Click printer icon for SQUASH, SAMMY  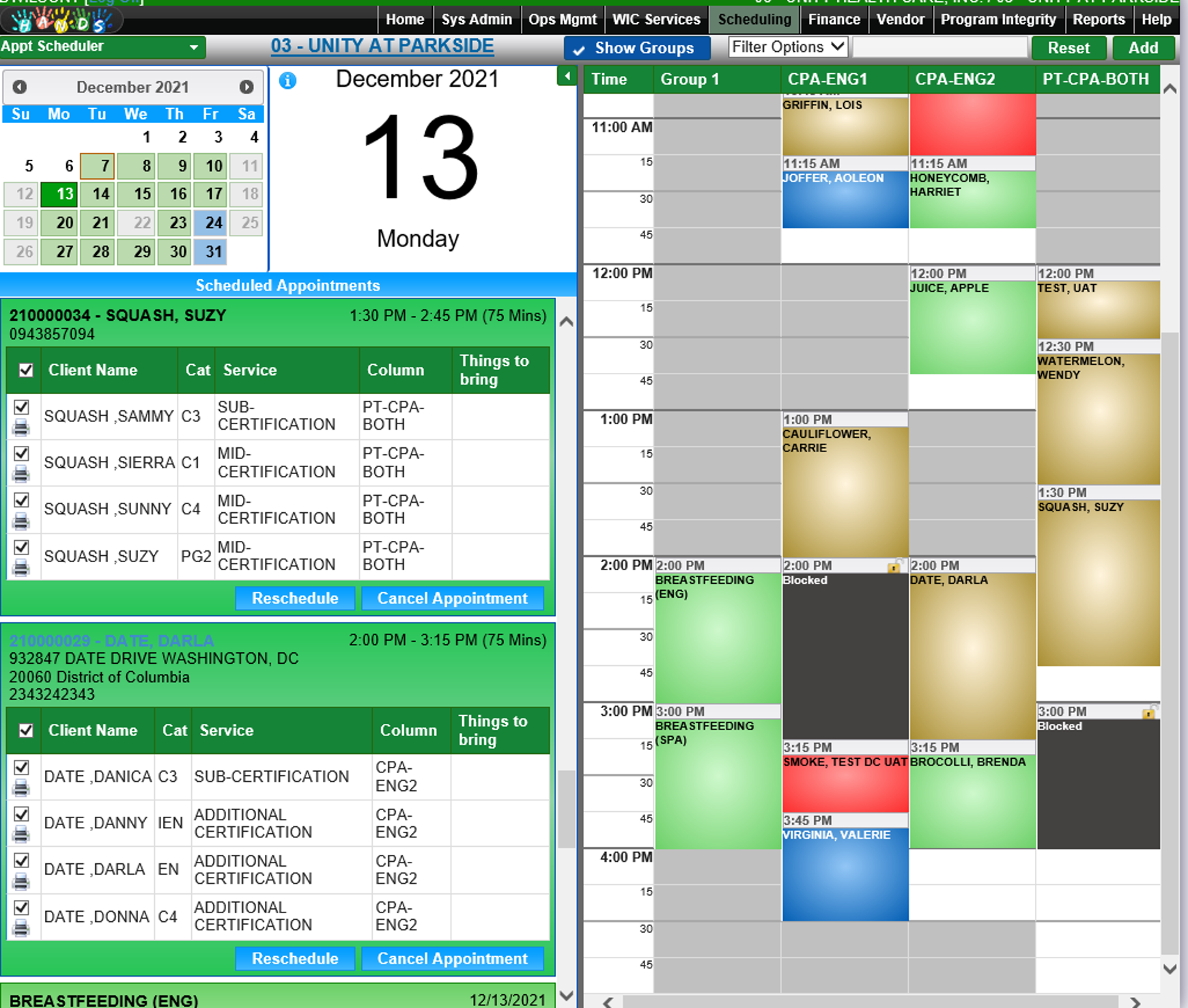point(21,428)
